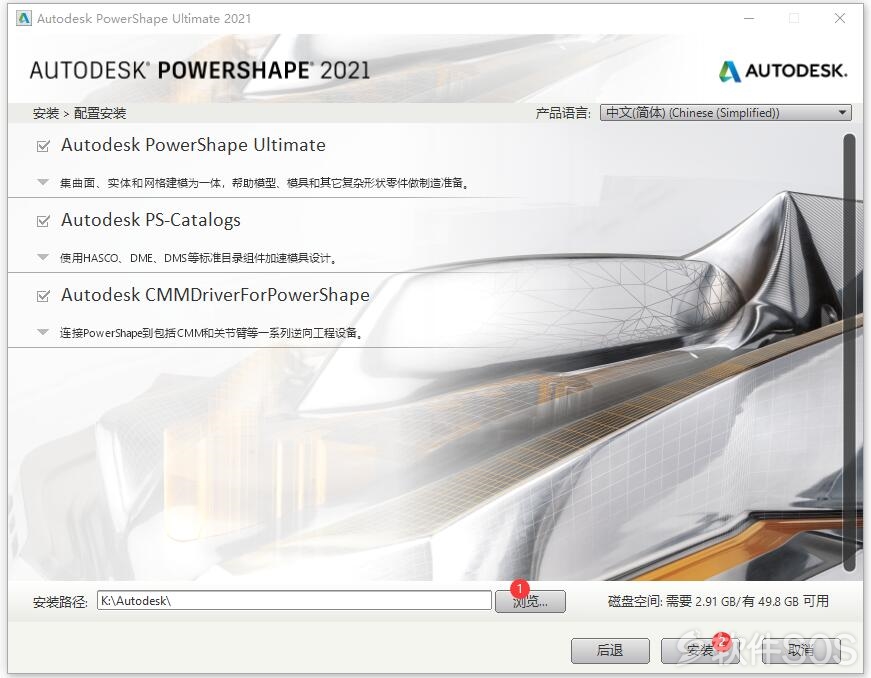The width and height of the screenshot is (871, 678).
Task: Uncheck Autodesk PowerShape Ultimate checkbox
Action: click(x=43, y=146)
